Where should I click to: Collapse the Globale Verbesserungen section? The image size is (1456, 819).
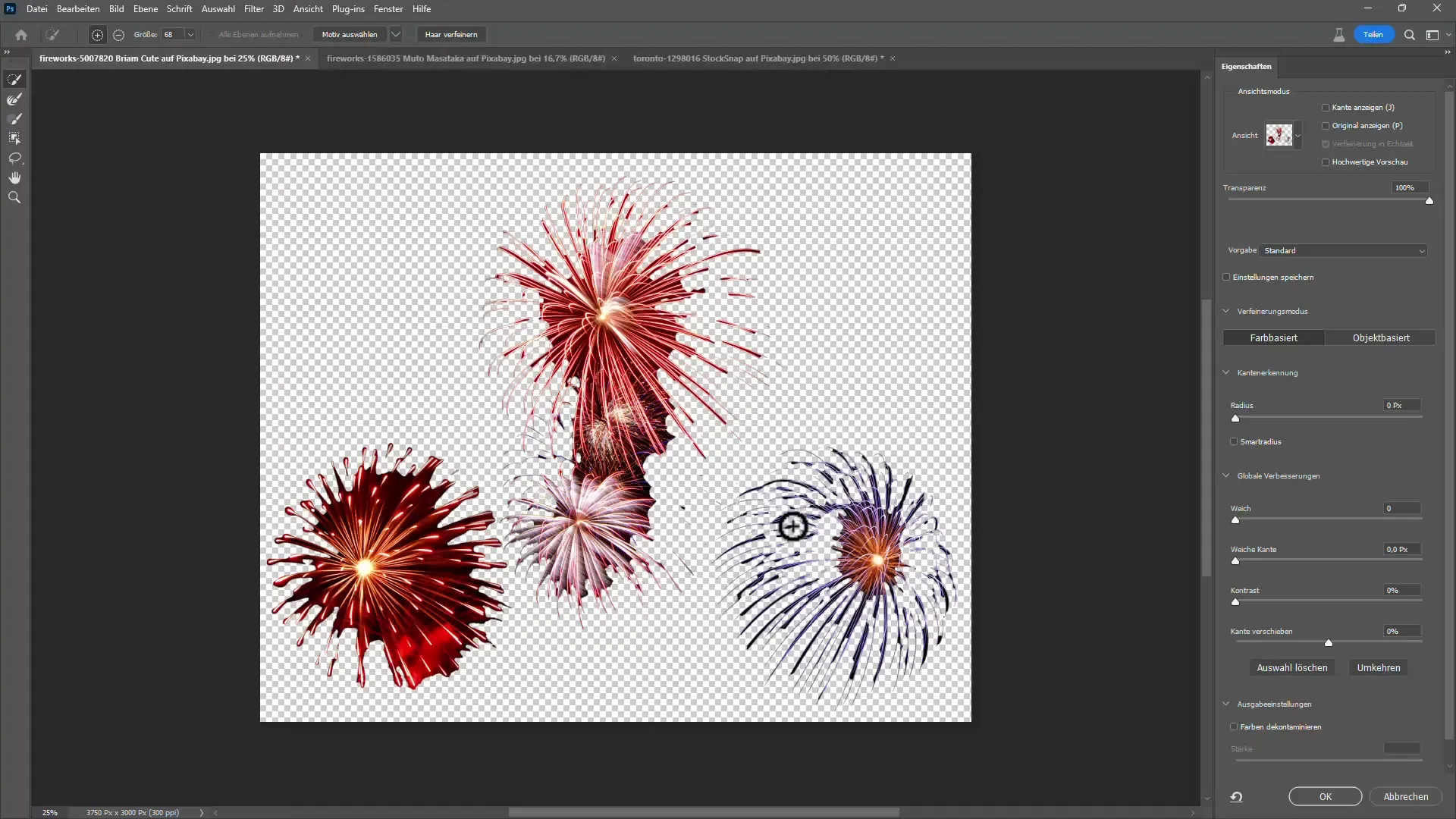pos(1226,475)
